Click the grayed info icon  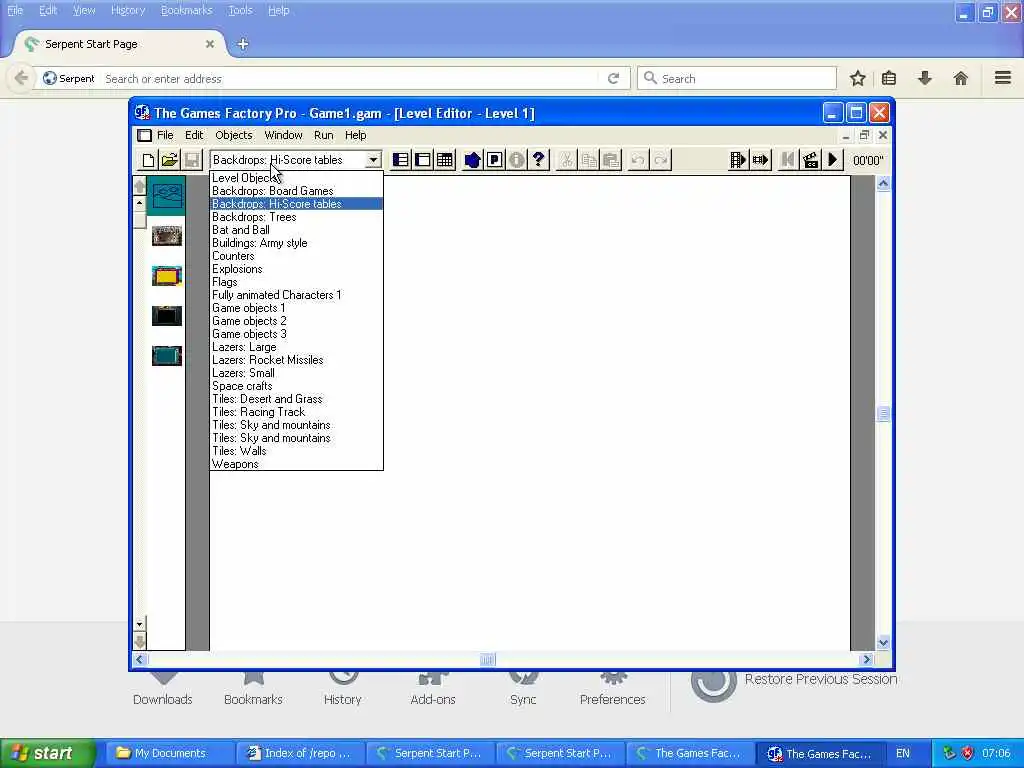click(x=517, y=160)
